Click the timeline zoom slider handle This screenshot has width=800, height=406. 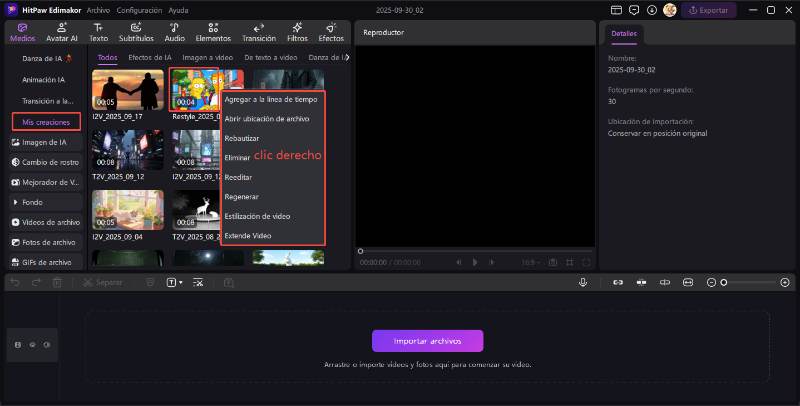click(724, 283)
